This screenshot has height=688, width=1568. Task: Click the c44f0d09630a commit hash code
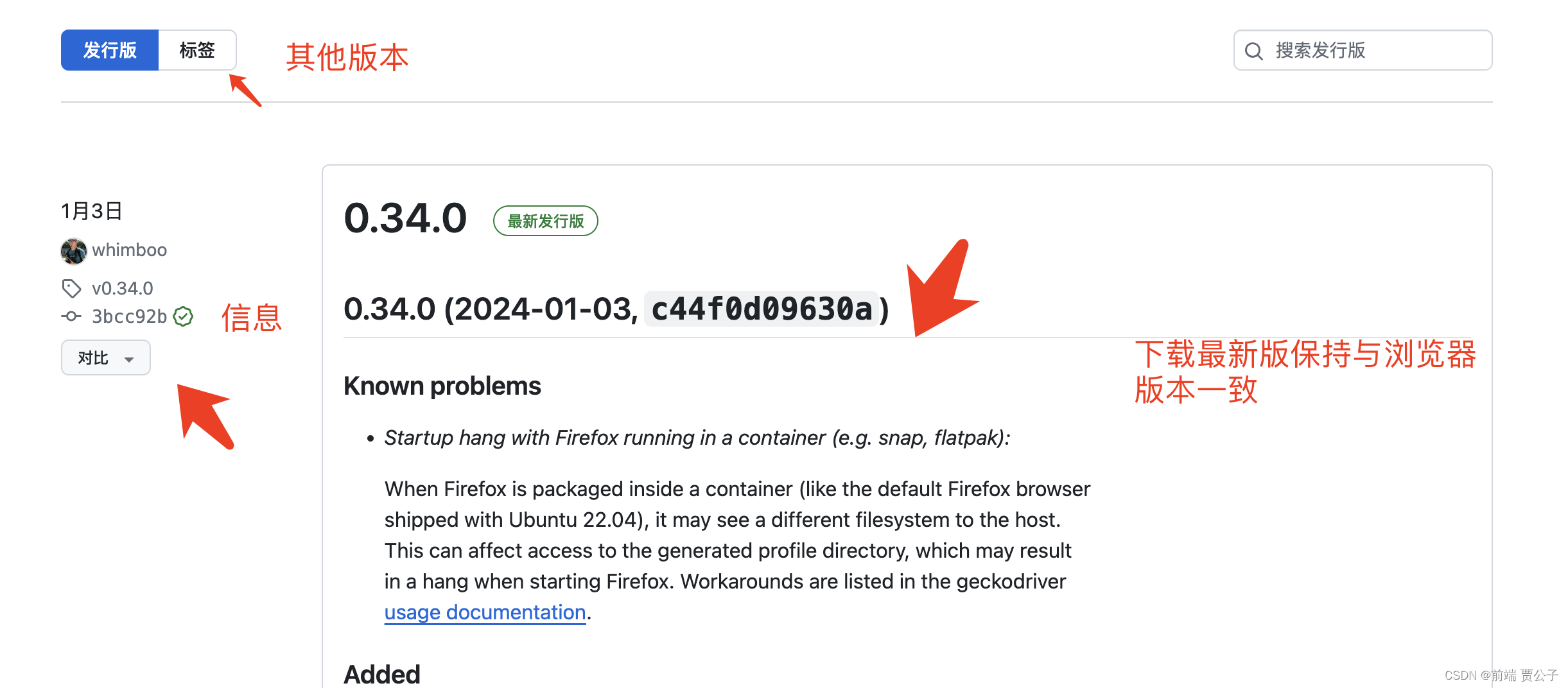762,309
